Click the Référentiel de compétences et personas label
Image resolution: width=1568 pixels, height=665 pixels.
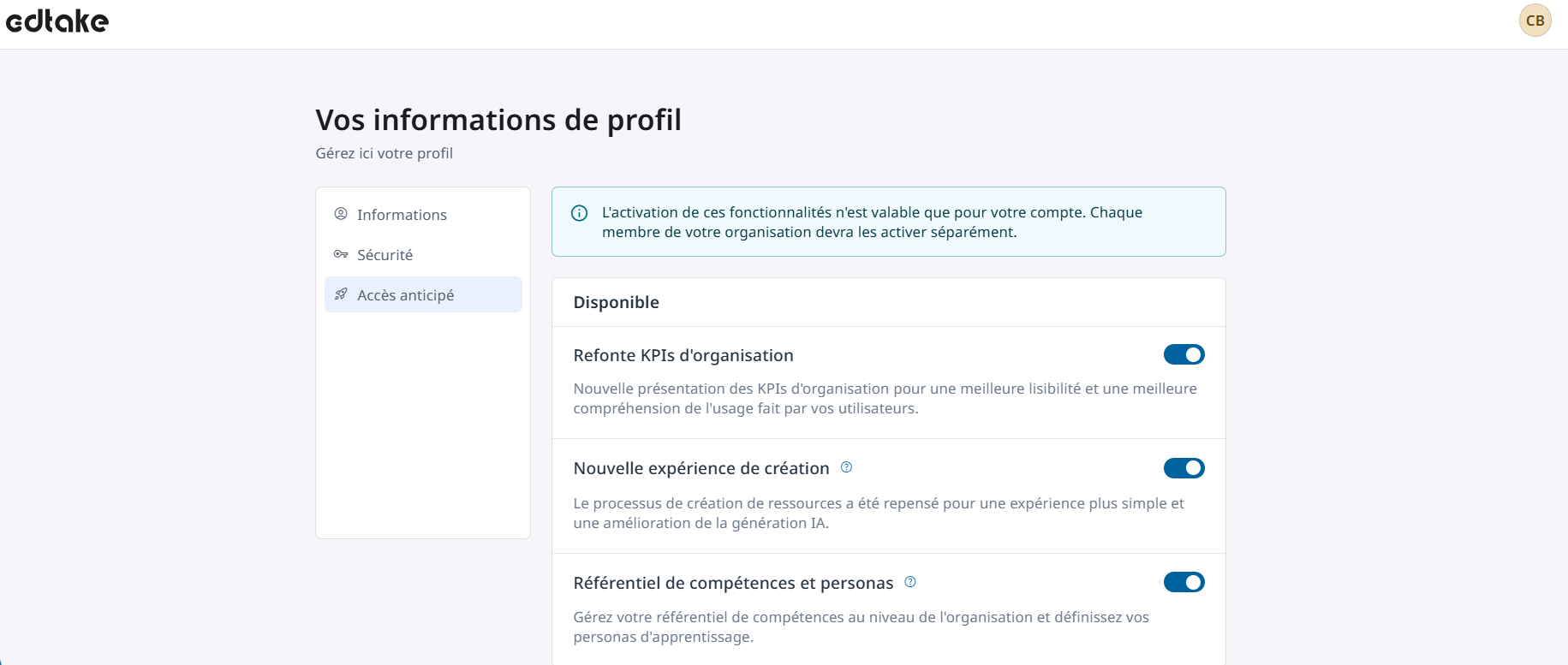tap(732, 583)
